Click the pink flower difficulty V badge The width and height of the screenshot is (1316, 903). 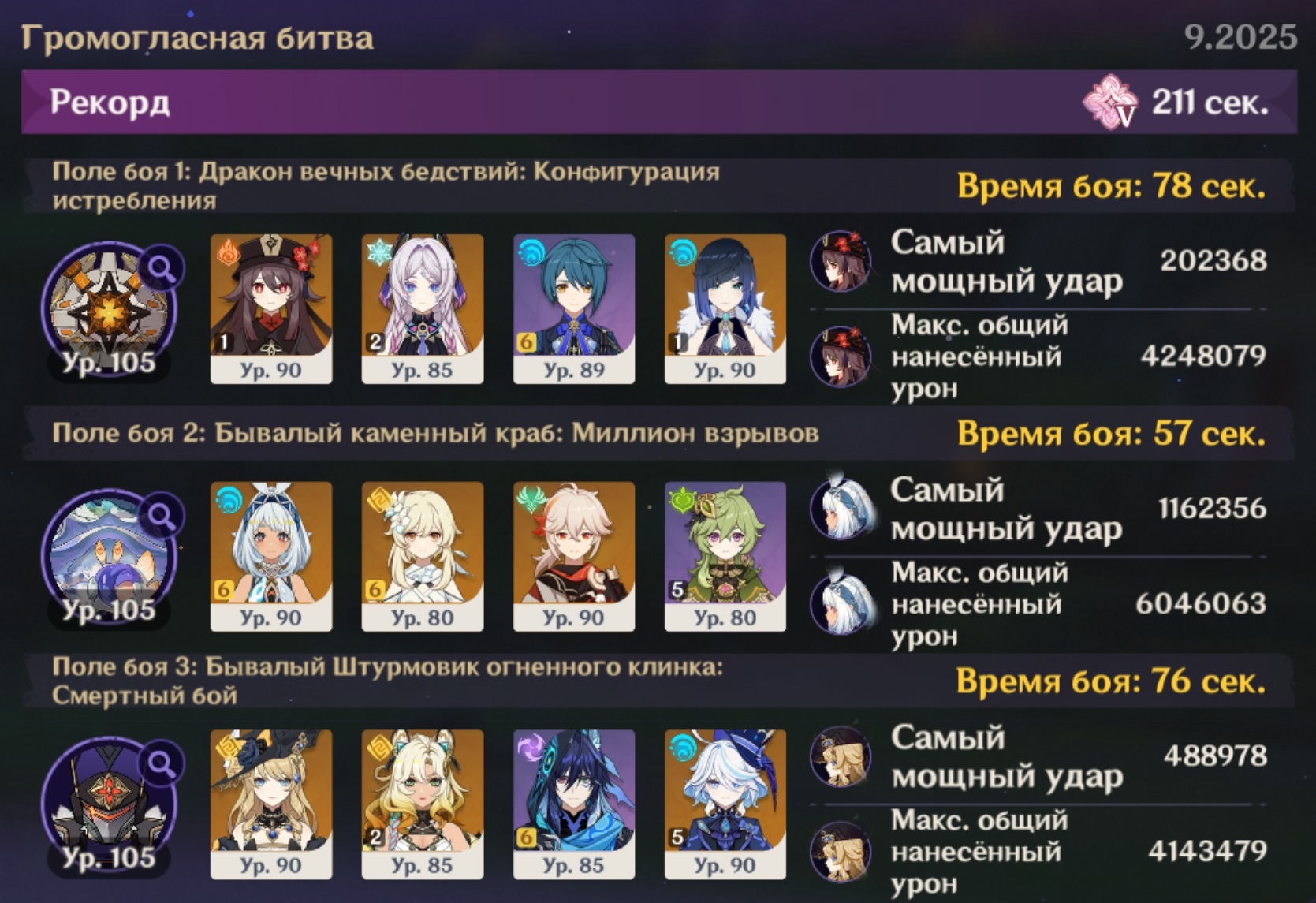tap(1110, 101)
